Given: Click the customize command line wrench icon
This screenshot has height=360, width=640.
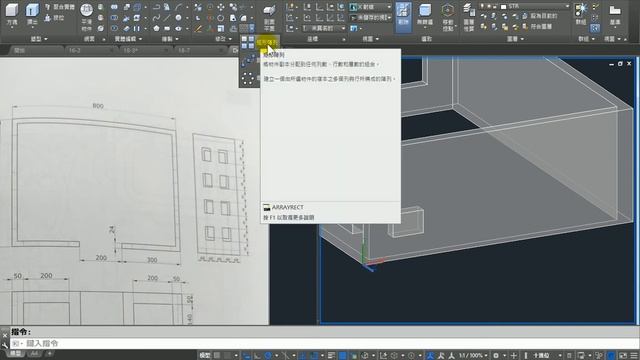Looking at the screenshot, I should pos(5,345).
